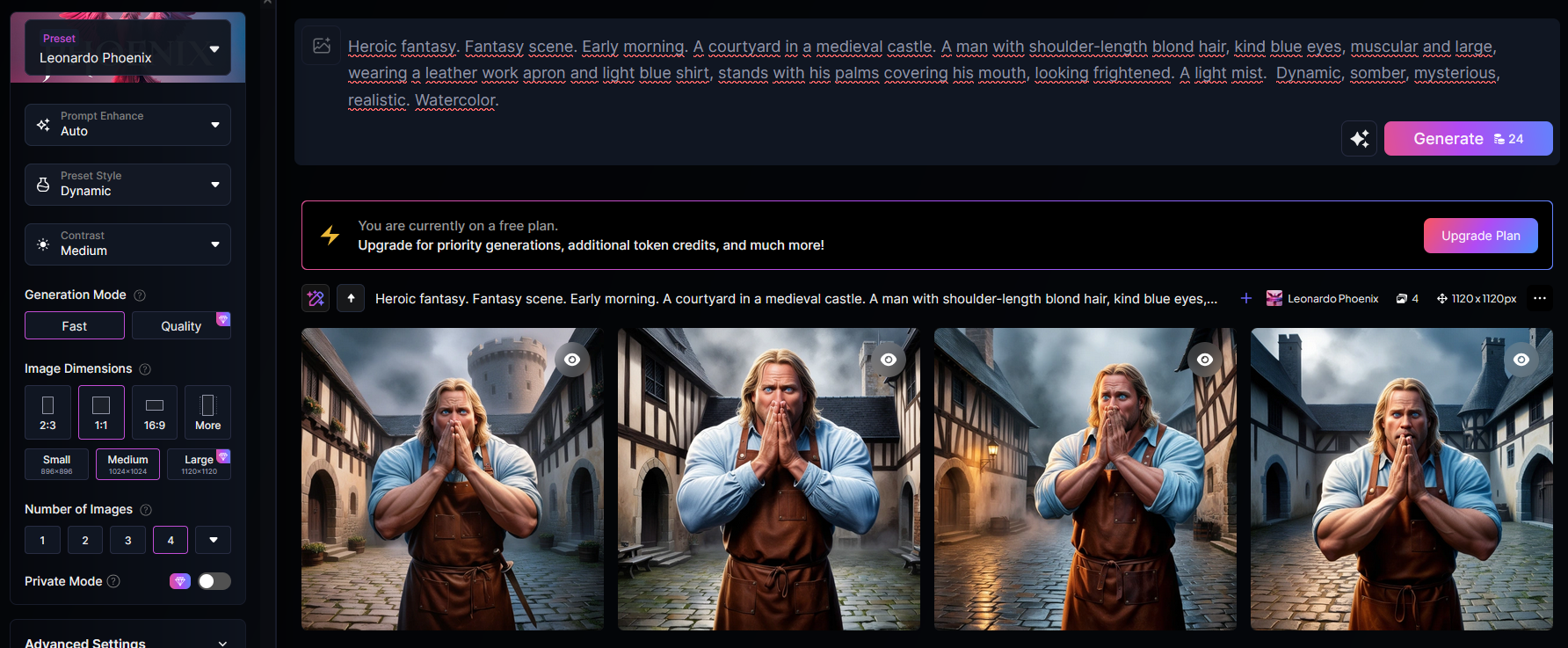Open the Contrast Medium dropdown
Viewport: 1568px width, 648px height.
(127, 244)
